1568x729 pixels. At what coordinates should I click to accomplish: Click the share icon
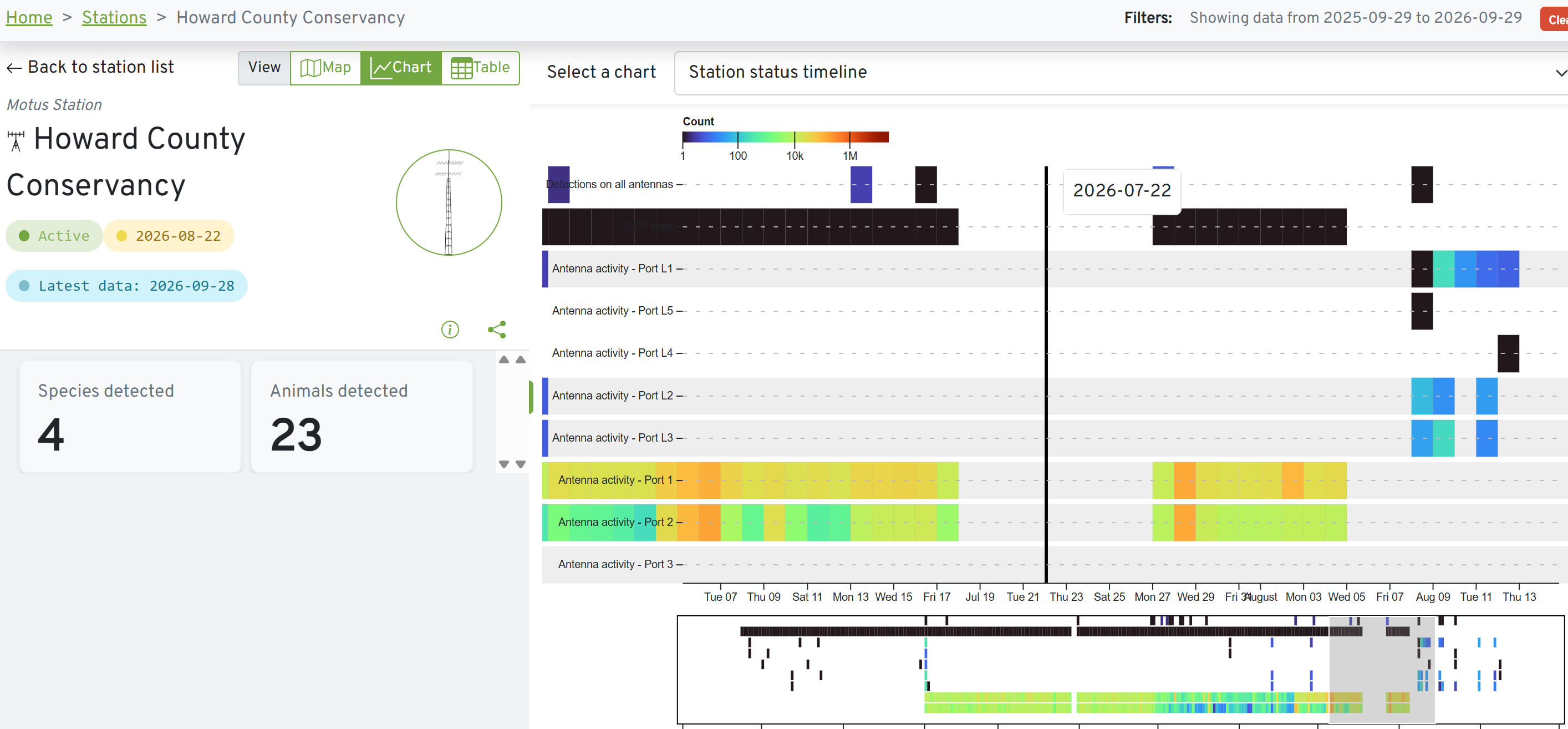pos(497,330)
